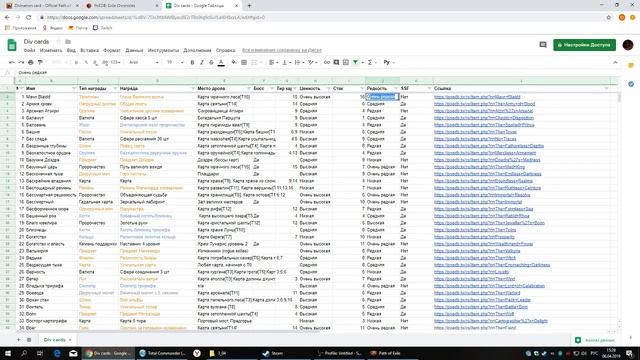
Task: Open the fill color picker
Action: (x=234, y=62)
